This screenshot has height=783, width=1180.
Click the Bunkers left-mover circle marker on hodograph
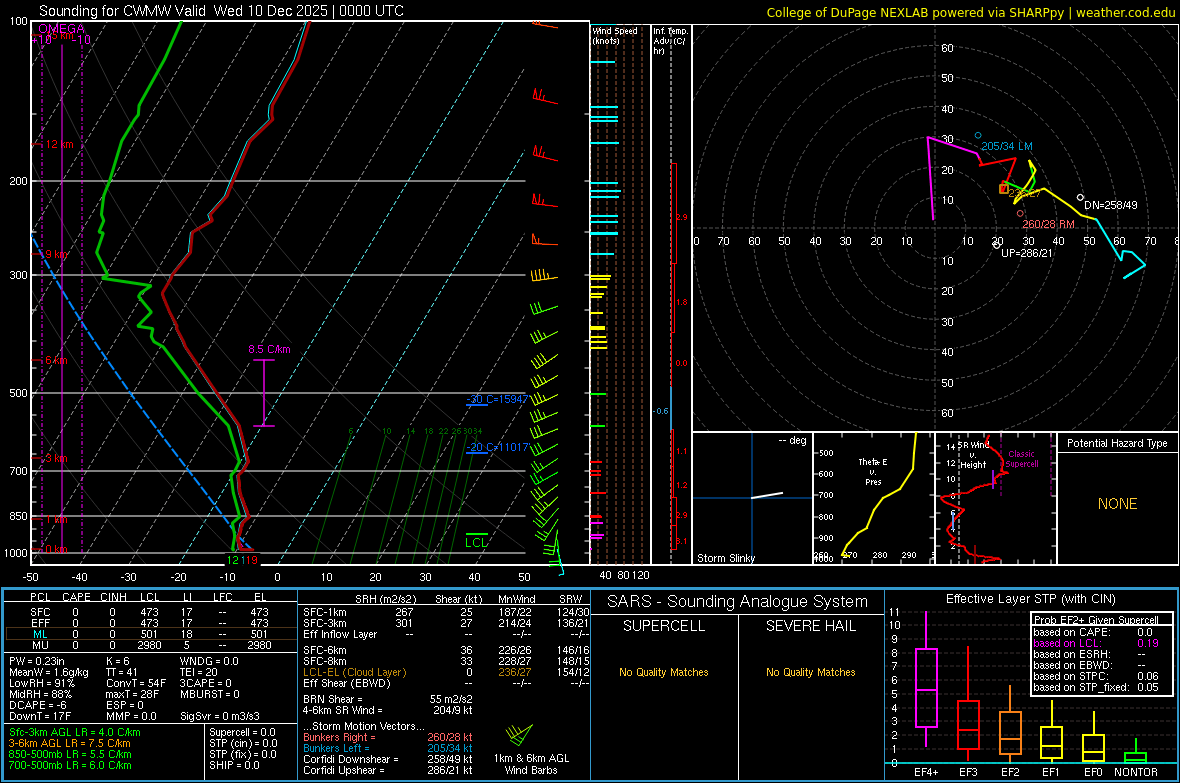pos(978,136)
